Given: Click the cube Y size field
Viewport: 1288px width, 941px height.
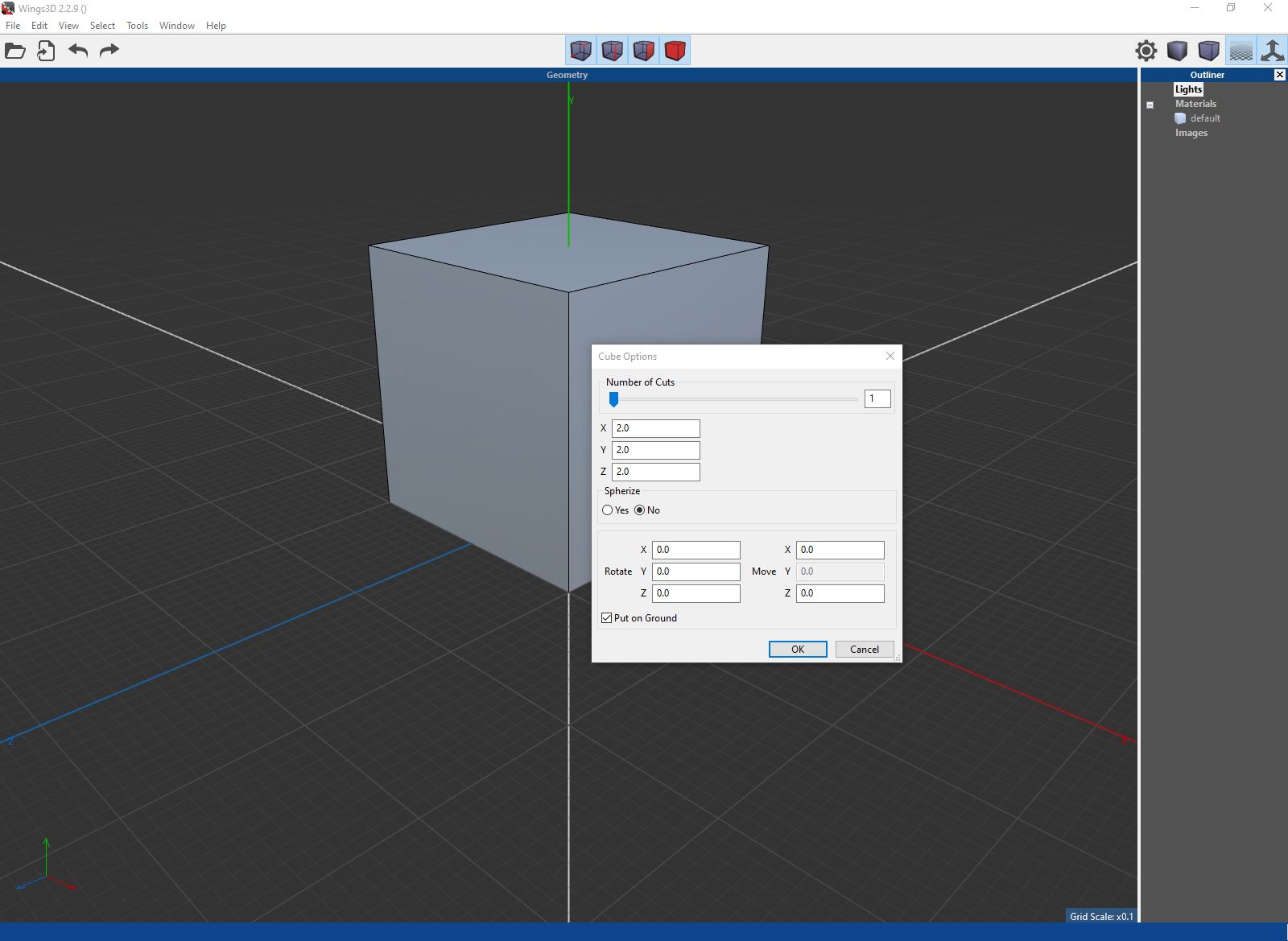Looking at the screenshot, I should pos(656,450).
